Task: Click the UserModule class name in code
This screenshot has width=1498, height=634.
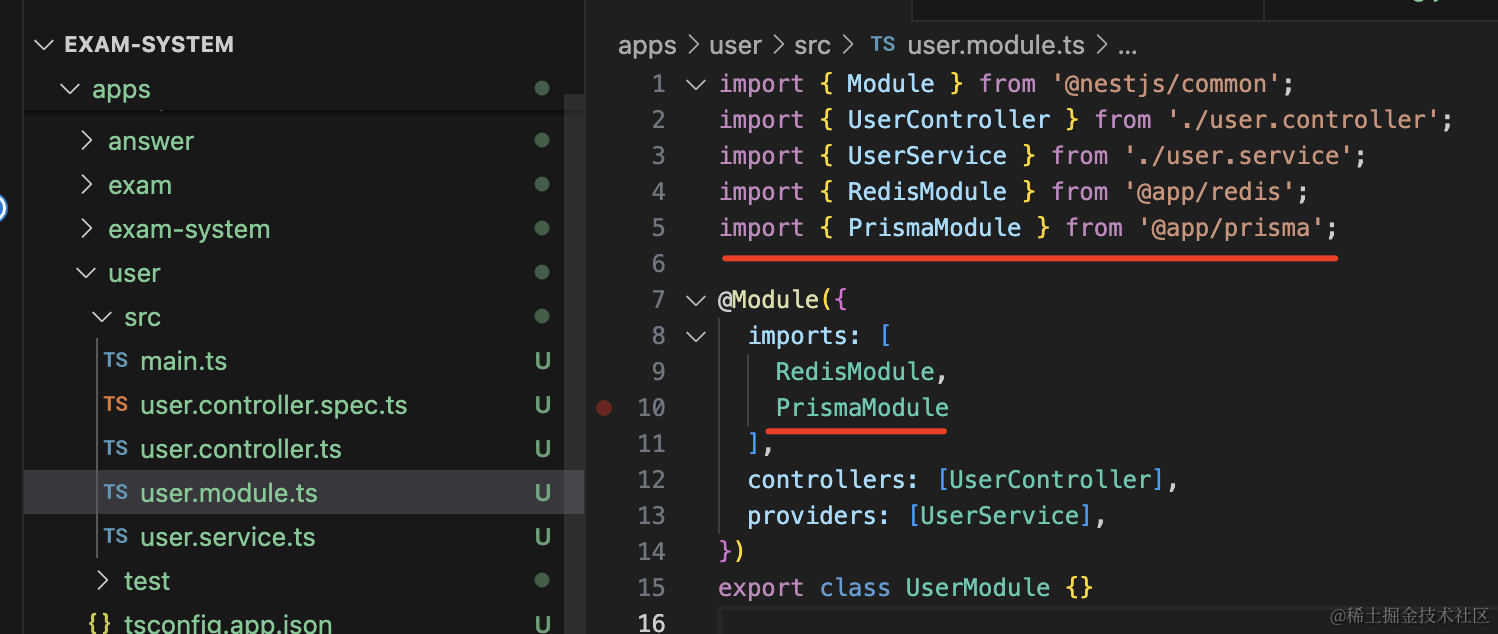Action: click(x=977, y=587)
